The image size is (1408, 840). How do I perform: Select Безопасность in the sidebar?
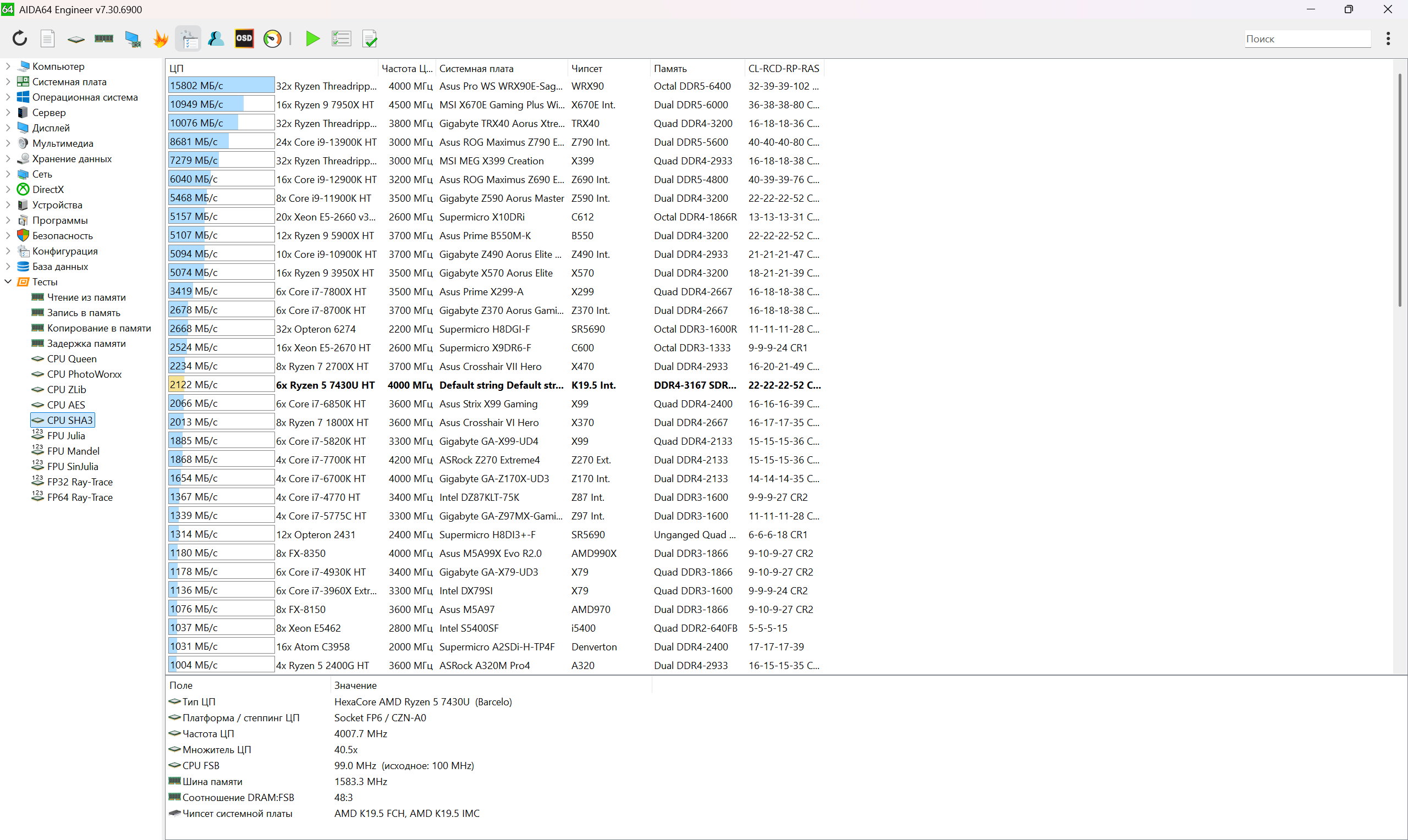62,235
